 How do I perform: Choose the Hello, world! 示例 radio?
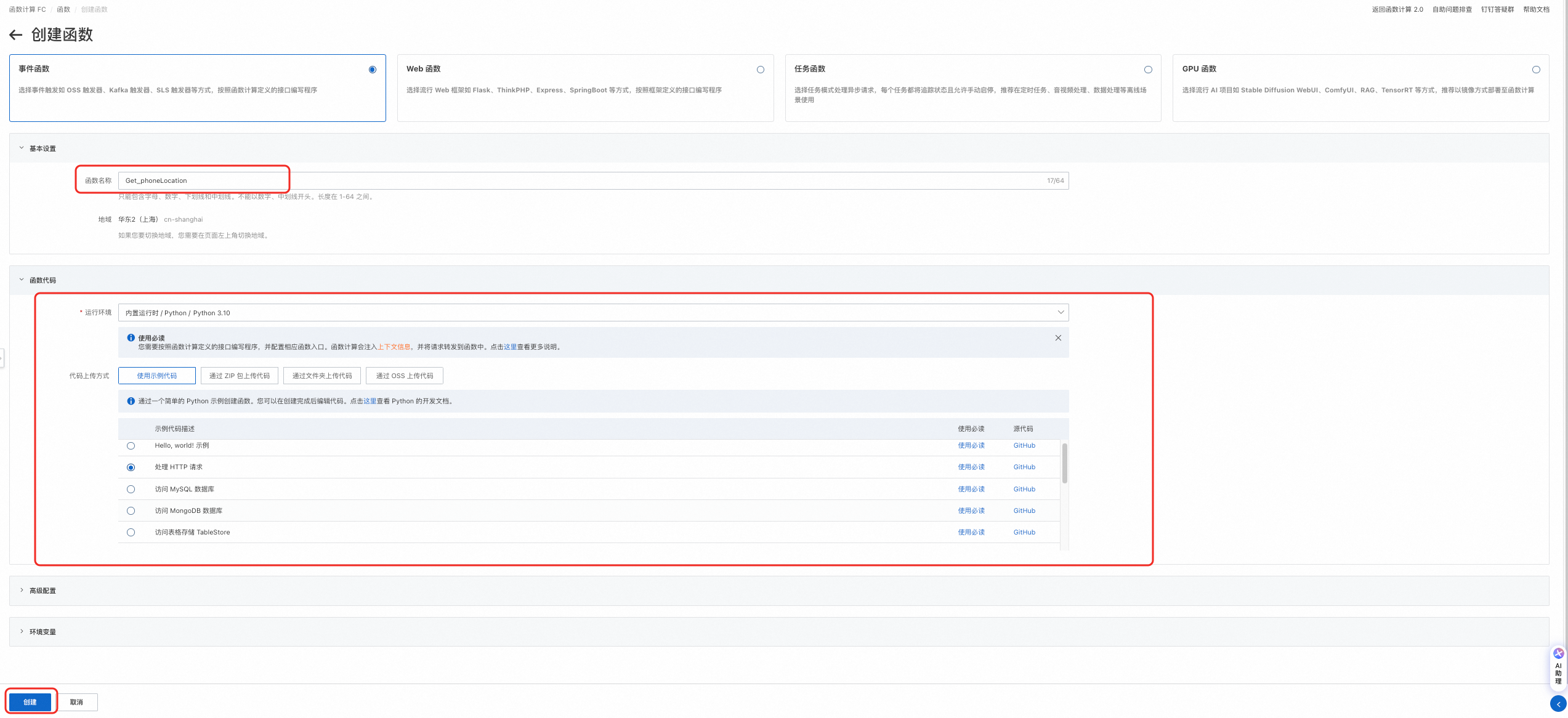coord(131,446)
